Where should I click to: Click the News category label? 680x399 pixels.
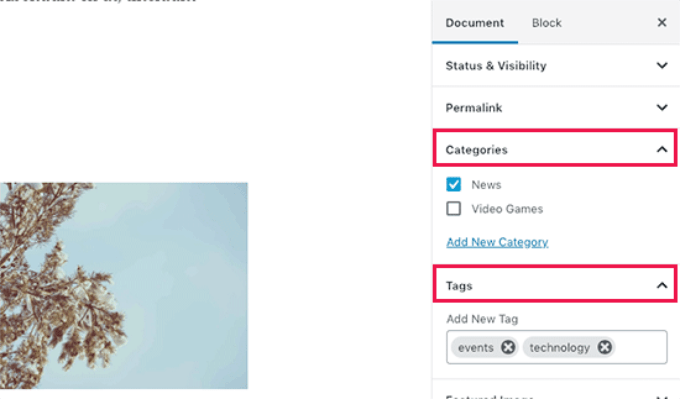point(487,185)
